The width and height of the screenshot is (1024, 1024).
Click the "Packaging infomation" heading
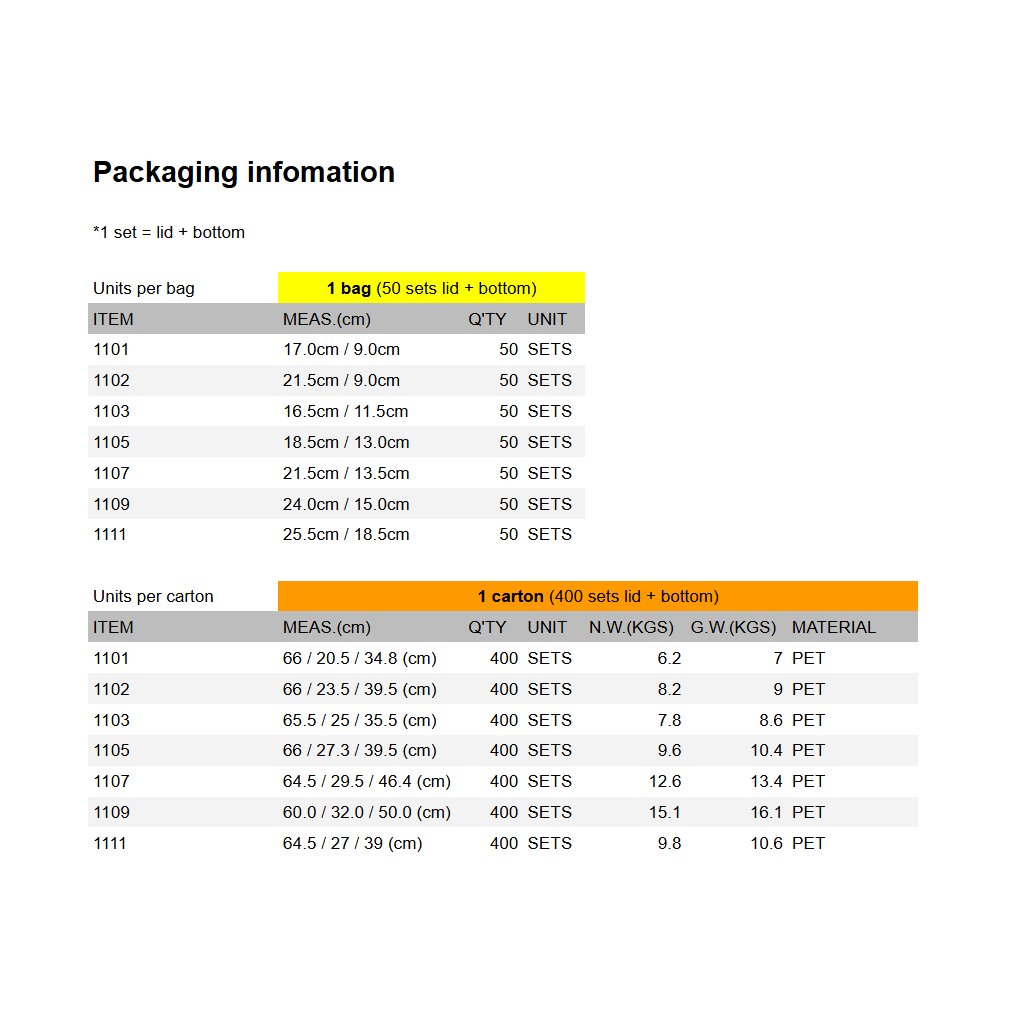pyautogui.click(x=244, y=172)
